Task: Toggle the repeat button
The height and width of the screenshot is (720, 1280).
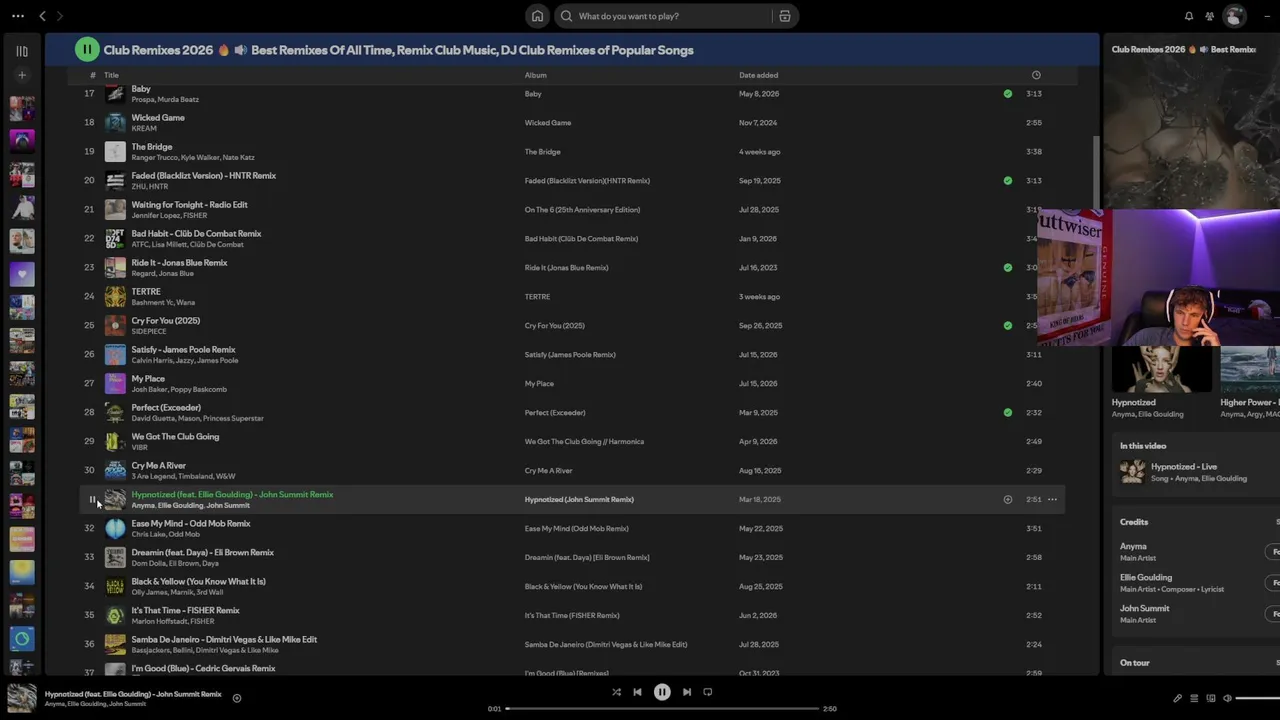Action: [708, 692]
